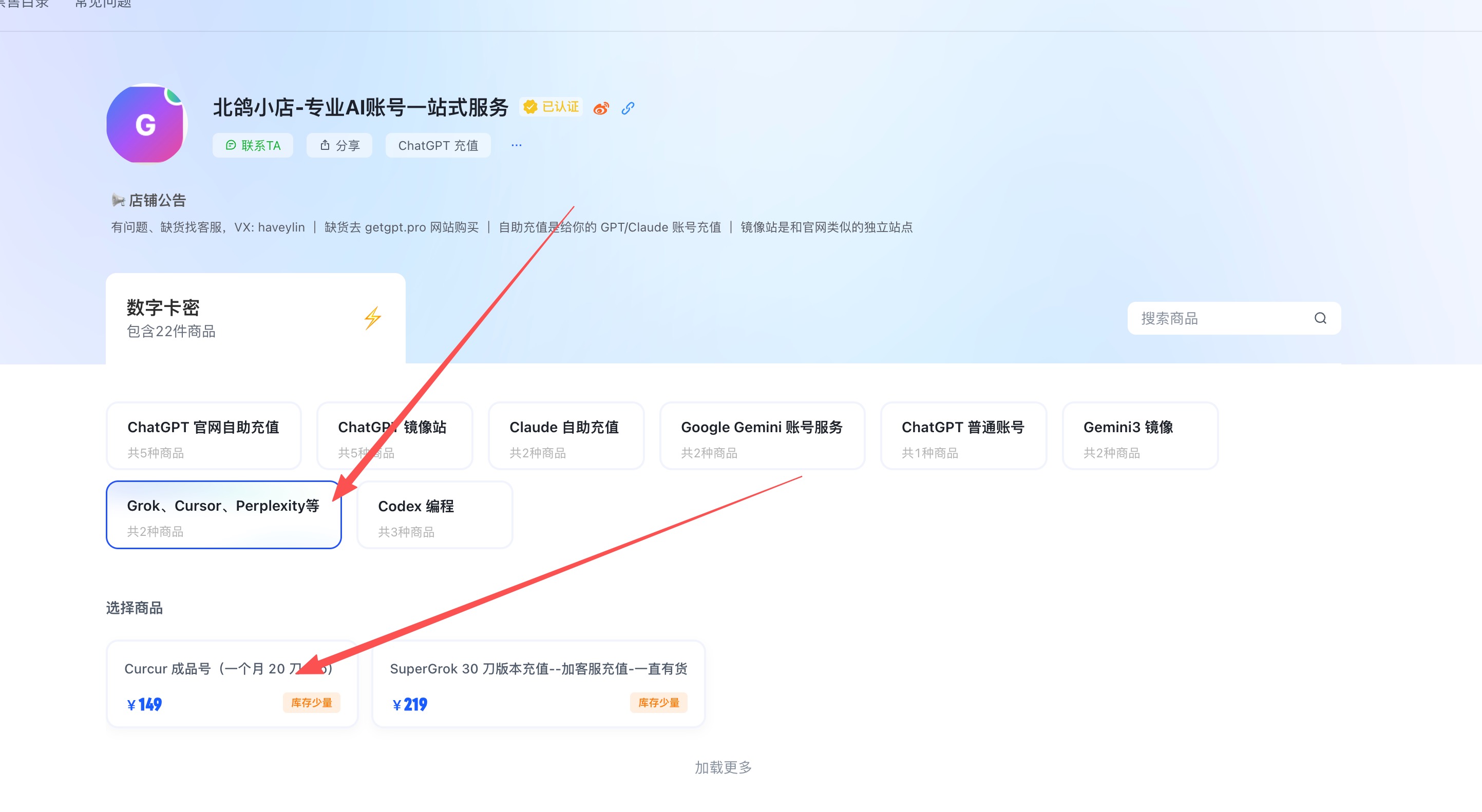
Task: Click the 分享 share button
Action: (339, 145)
